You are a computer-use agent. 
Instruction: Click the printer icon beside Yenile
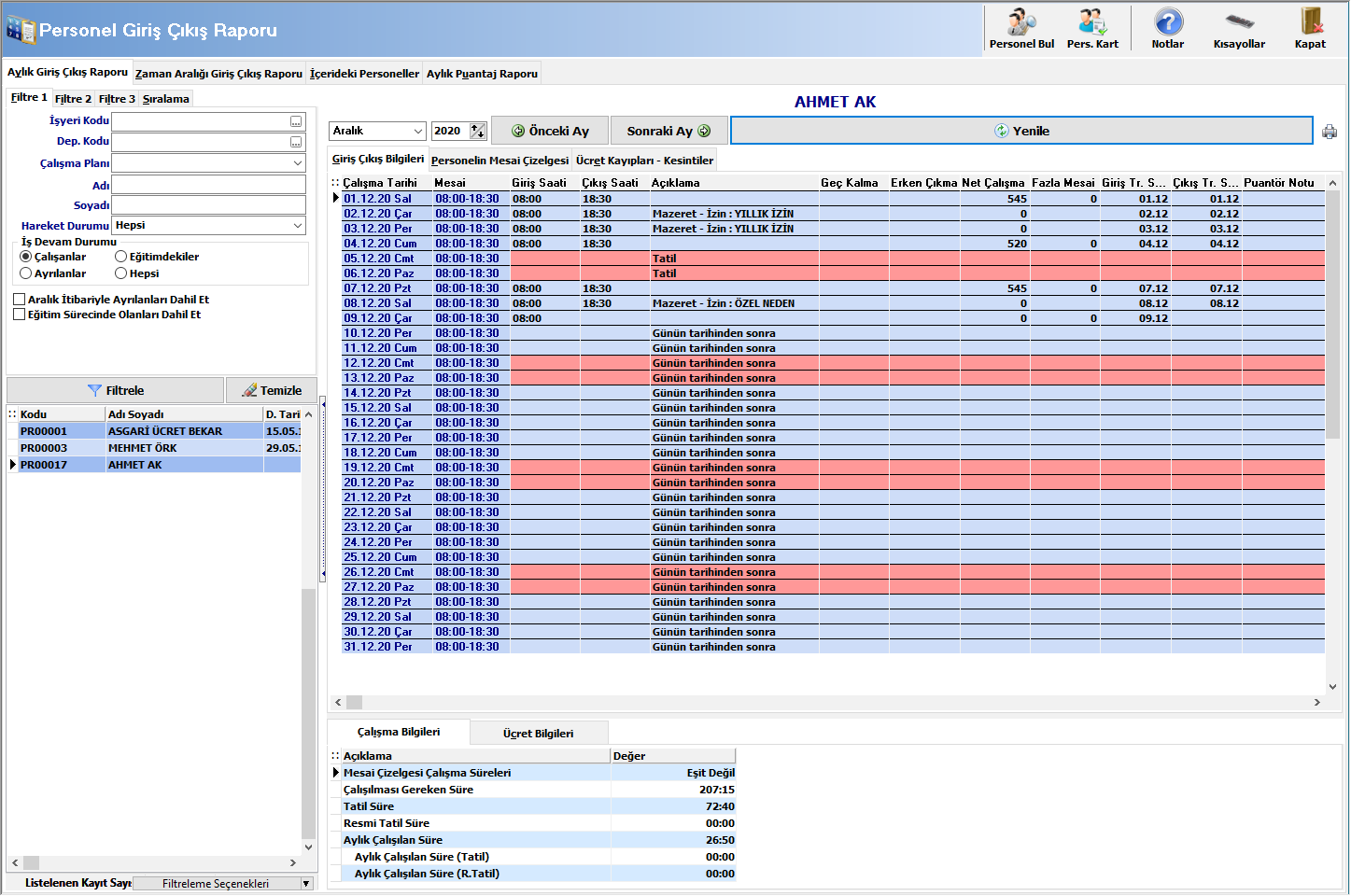tap(1330, 132)
